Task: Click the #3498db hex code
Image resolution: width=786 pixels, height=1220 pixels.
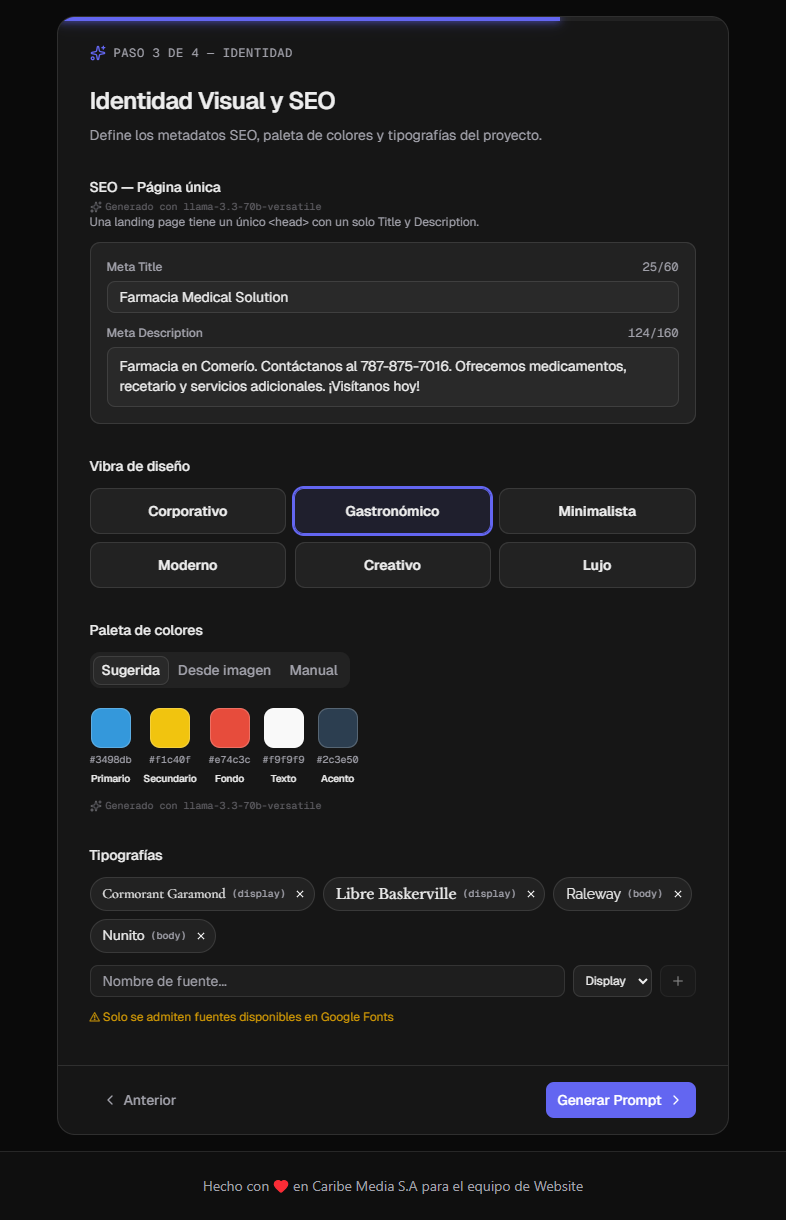Action: tap(111, 760)
